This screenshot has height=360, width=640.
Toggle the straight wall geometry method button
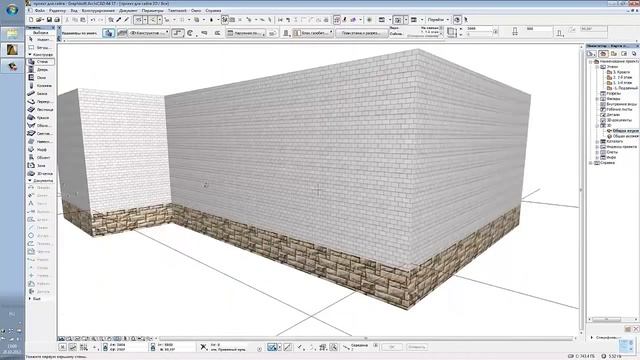pos(178,33)
